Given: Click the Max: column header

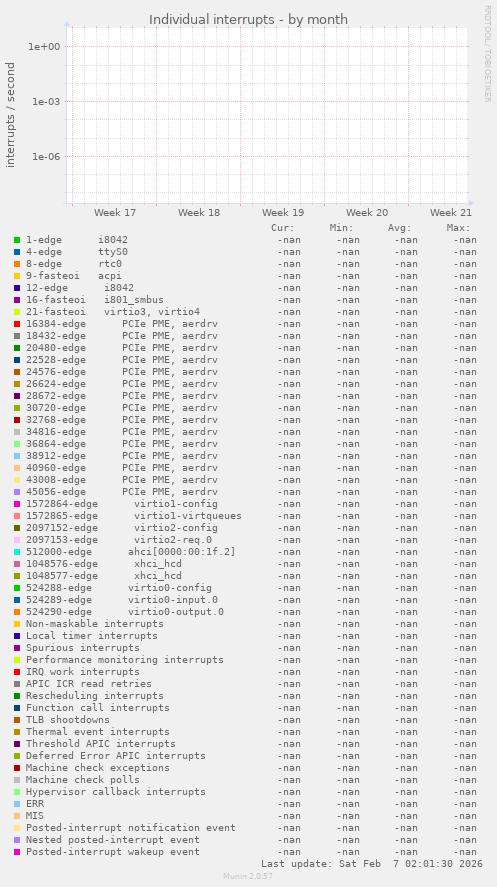Looking at the screenshot, I should [x=459, y=228].
